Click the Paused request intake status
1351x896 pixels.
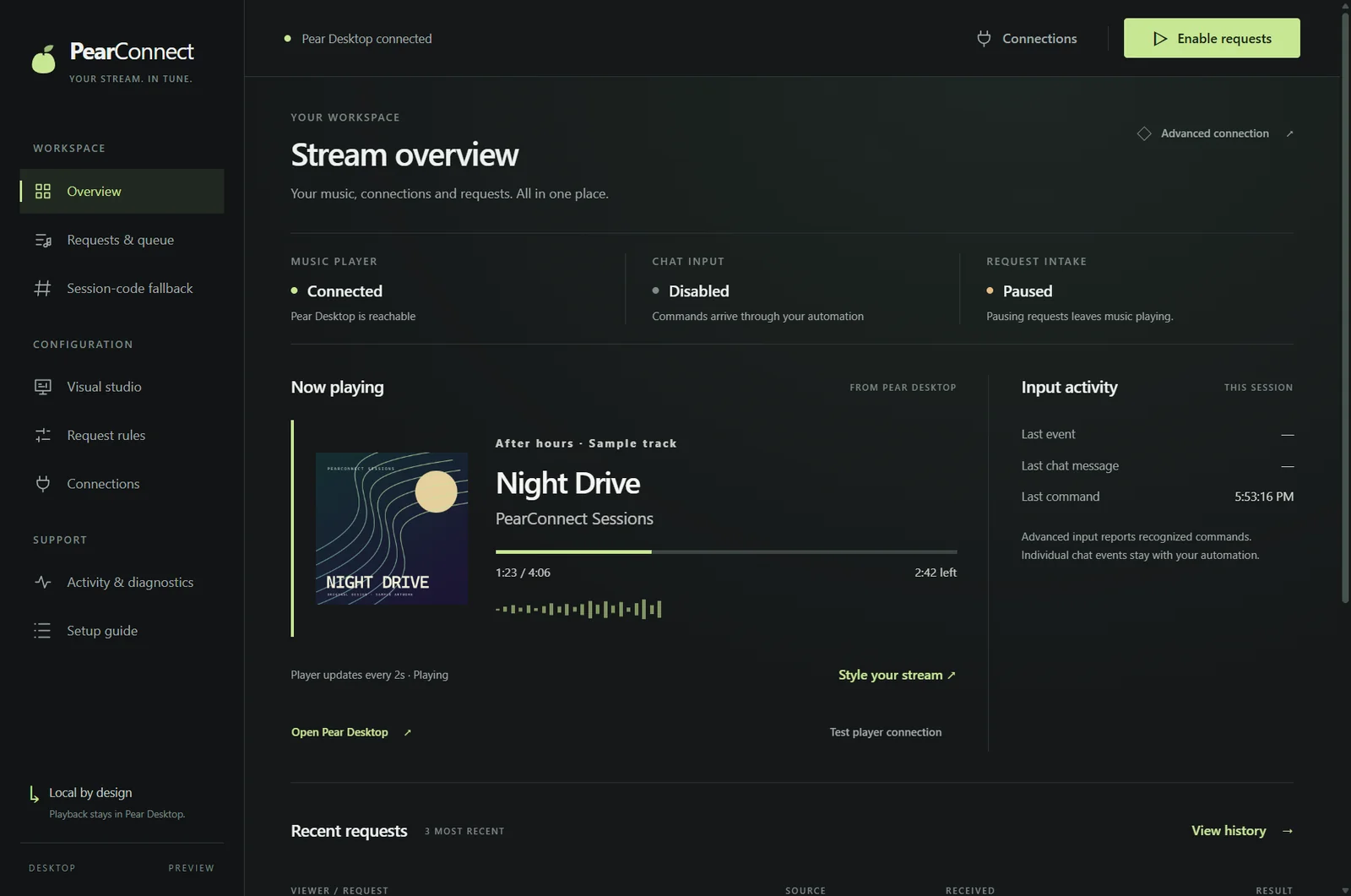(1028, 291)
